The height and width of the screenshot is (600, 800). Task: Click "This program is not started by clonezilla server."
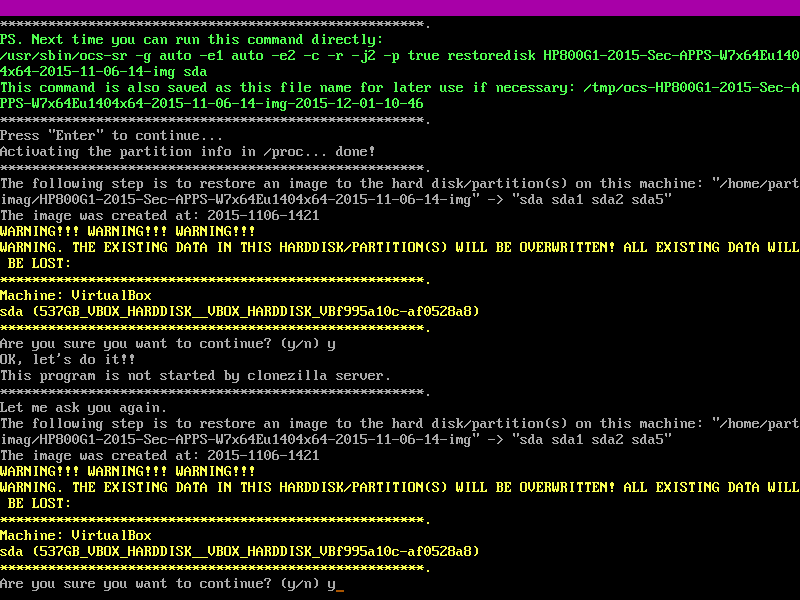[195, 376]
